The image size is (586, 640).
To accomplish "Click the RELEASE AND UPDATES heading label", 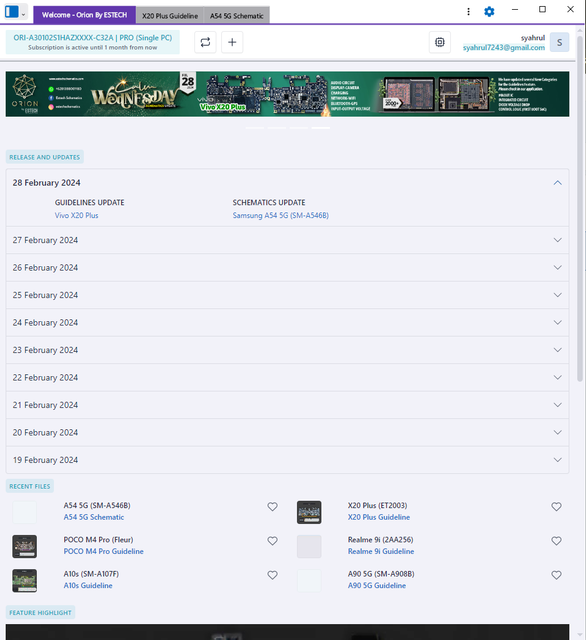I will pos(45,157).
